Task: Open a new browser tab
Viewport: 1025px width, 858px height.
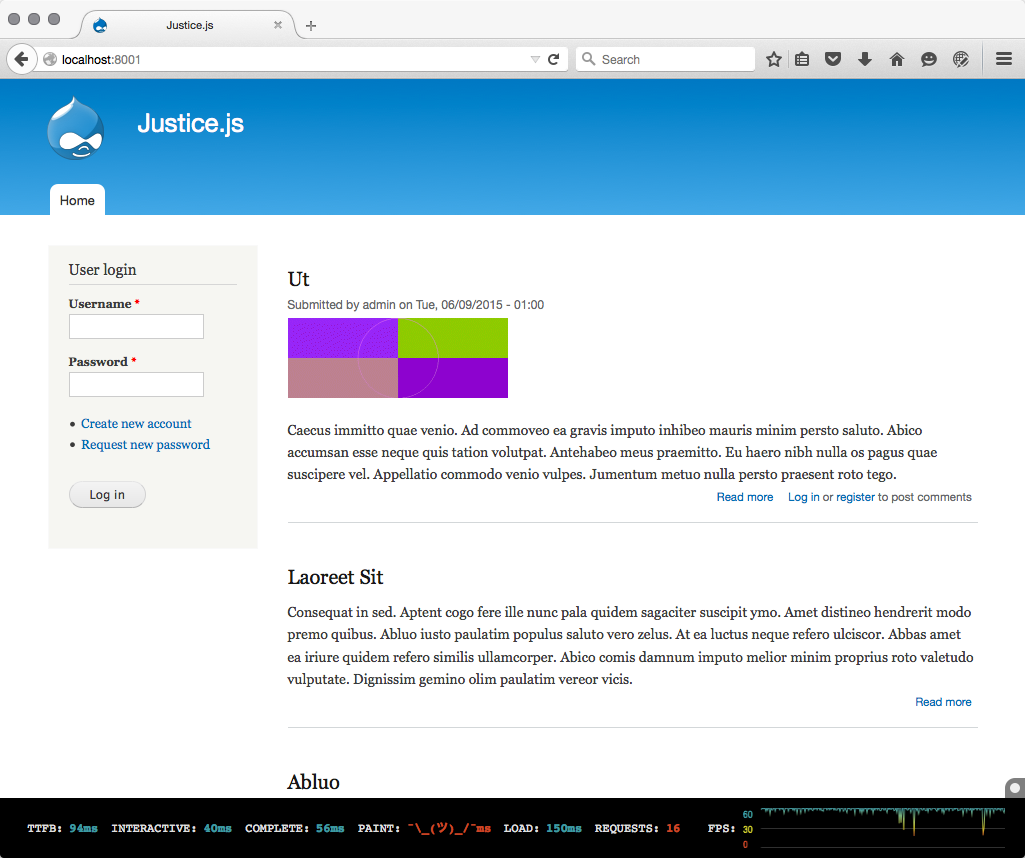Action: pos(311,25)
